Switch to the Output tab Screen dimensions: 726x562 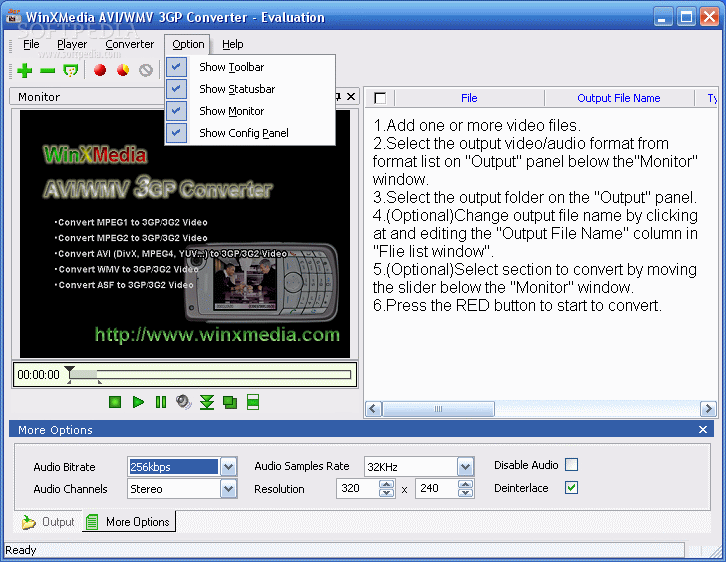pyautogui.click(x=48, y=522)
